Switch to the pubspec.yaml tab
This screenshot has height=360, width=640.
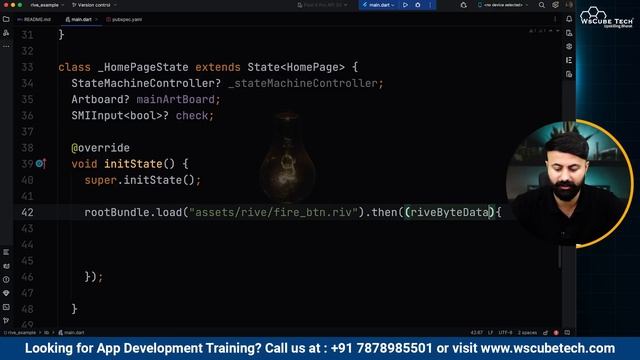click(124, 19)
